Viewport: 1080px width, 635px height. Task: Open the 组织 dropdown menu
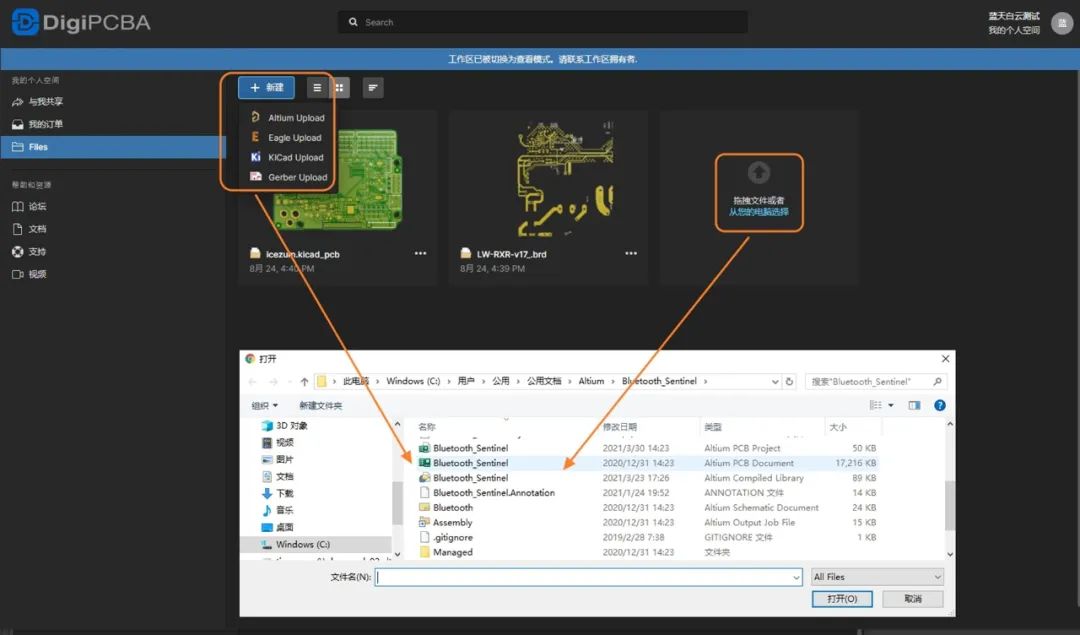tap(264, 406)
